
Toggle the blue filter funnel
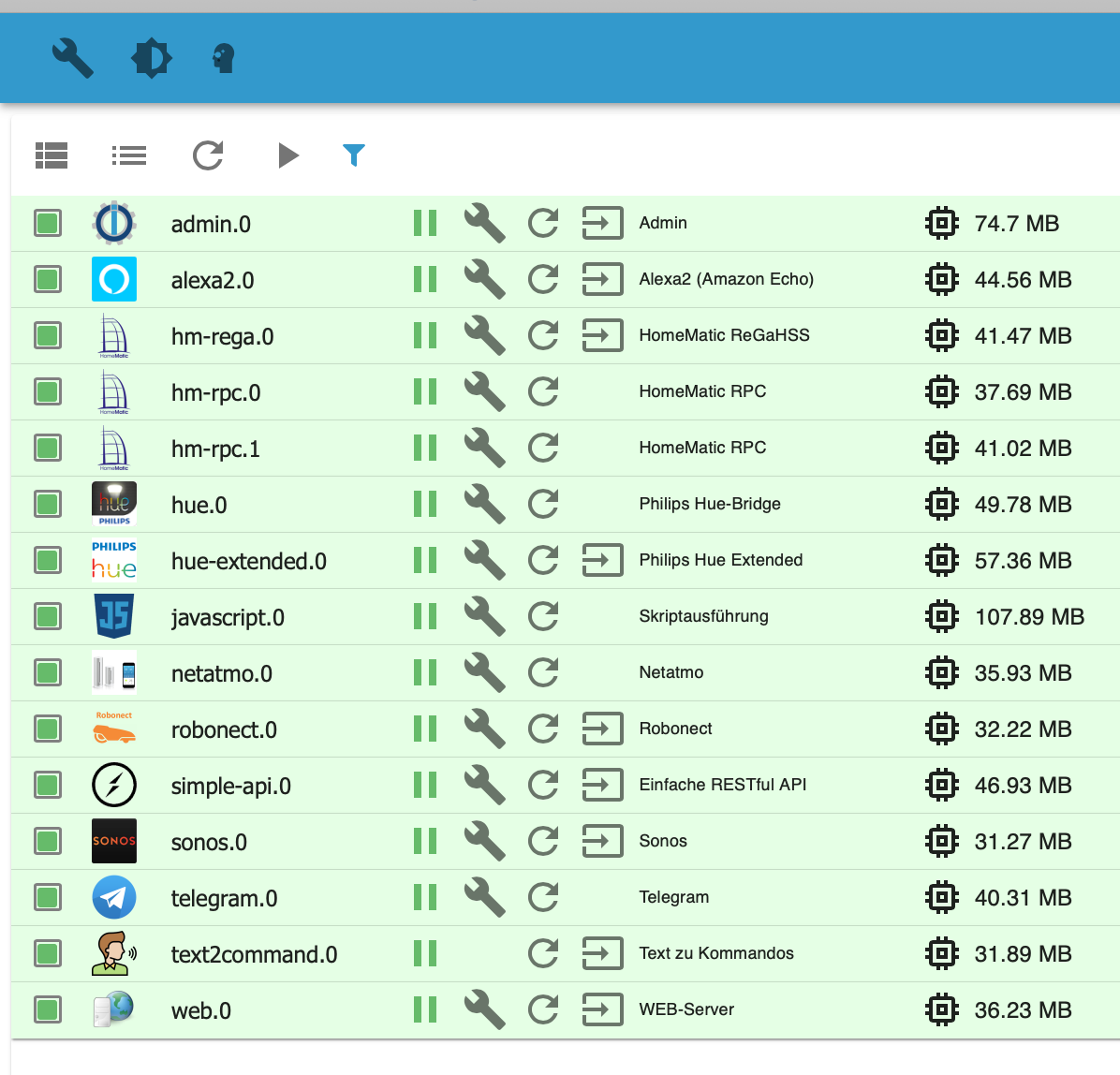point(354,155)
